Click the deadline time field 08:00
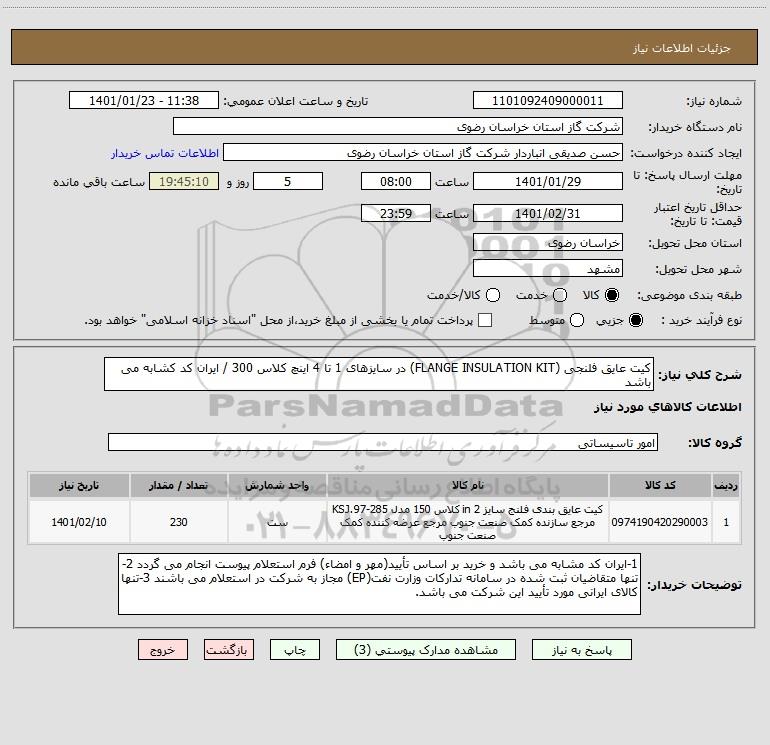This screenshot has width=770, height=745. coord(396,181)
